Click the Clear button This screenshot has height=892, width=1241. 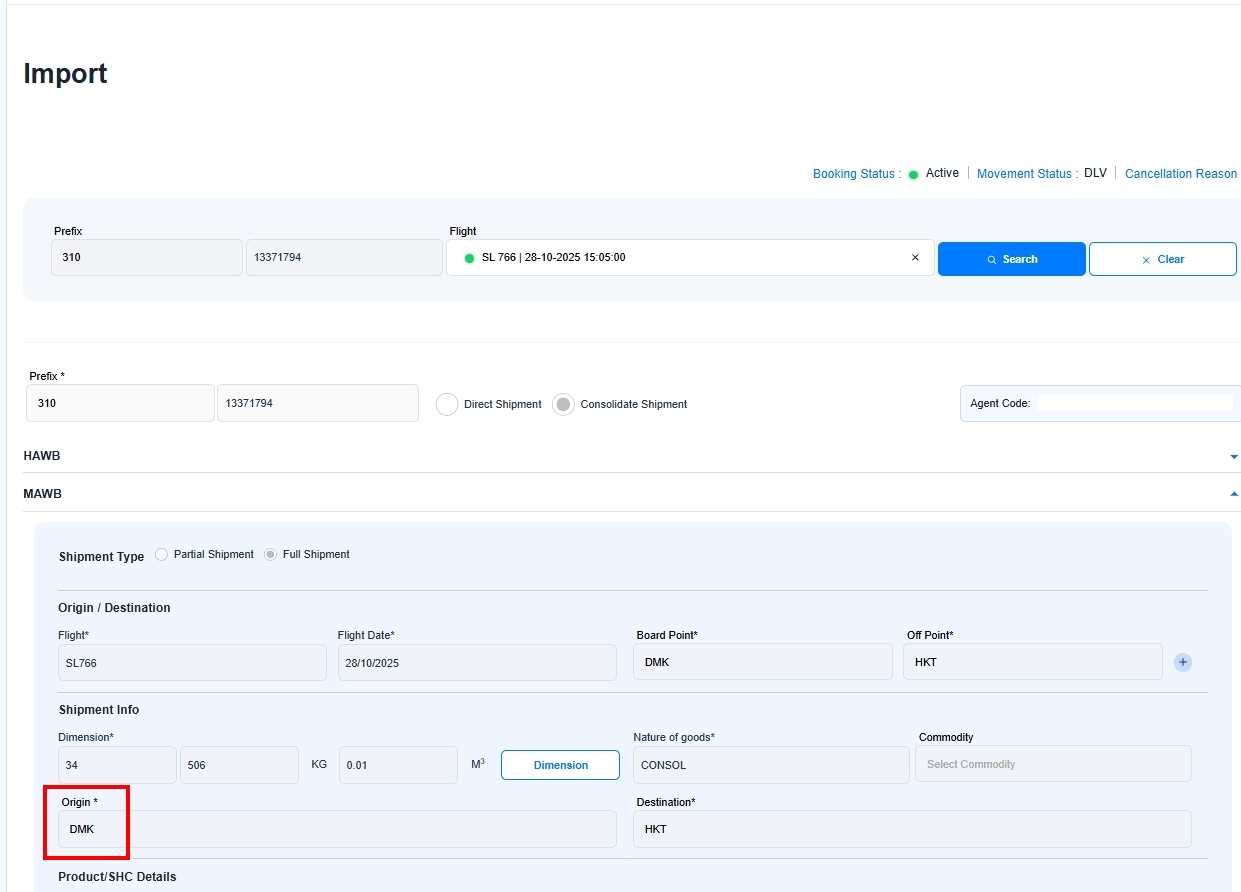(x=1162, y=259)
